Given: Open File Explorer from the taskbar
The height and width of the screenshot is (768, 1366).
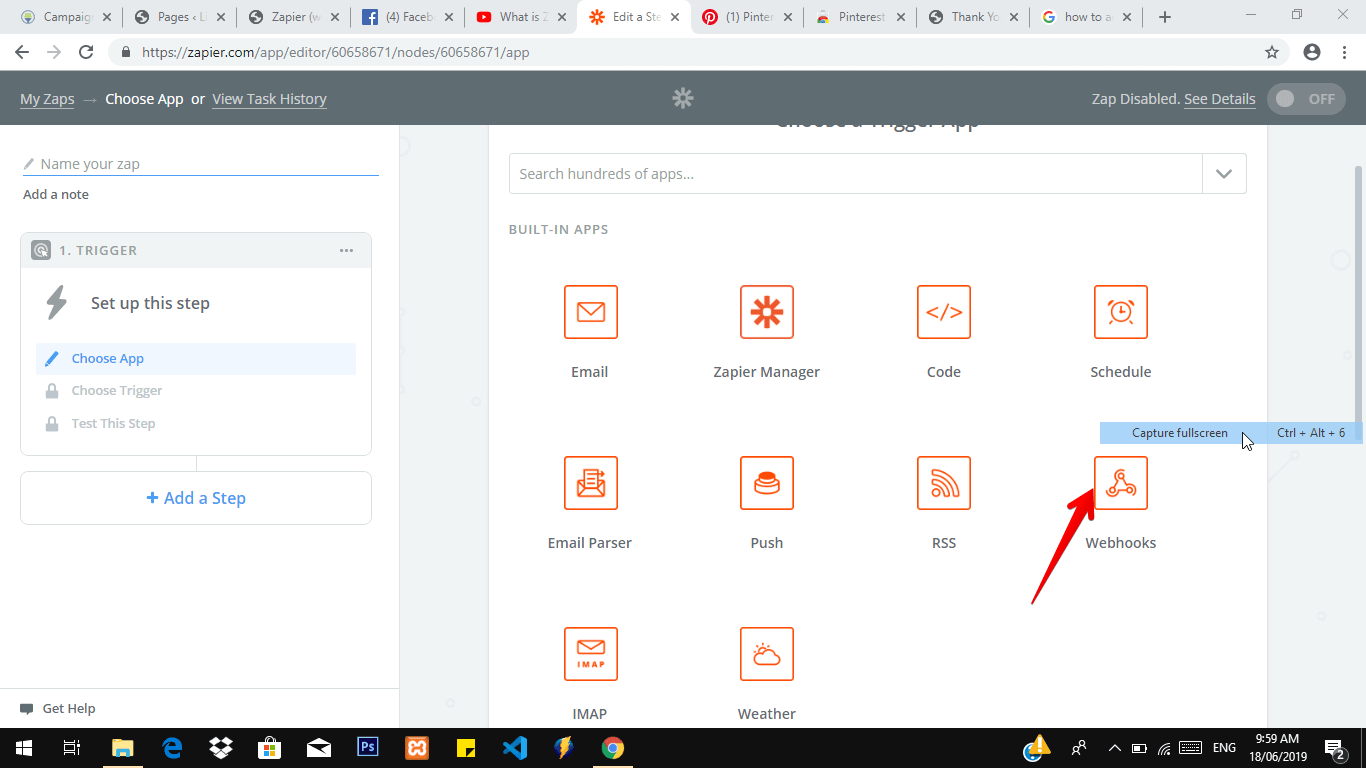Looking at the screenshot, I should point(123,748).
